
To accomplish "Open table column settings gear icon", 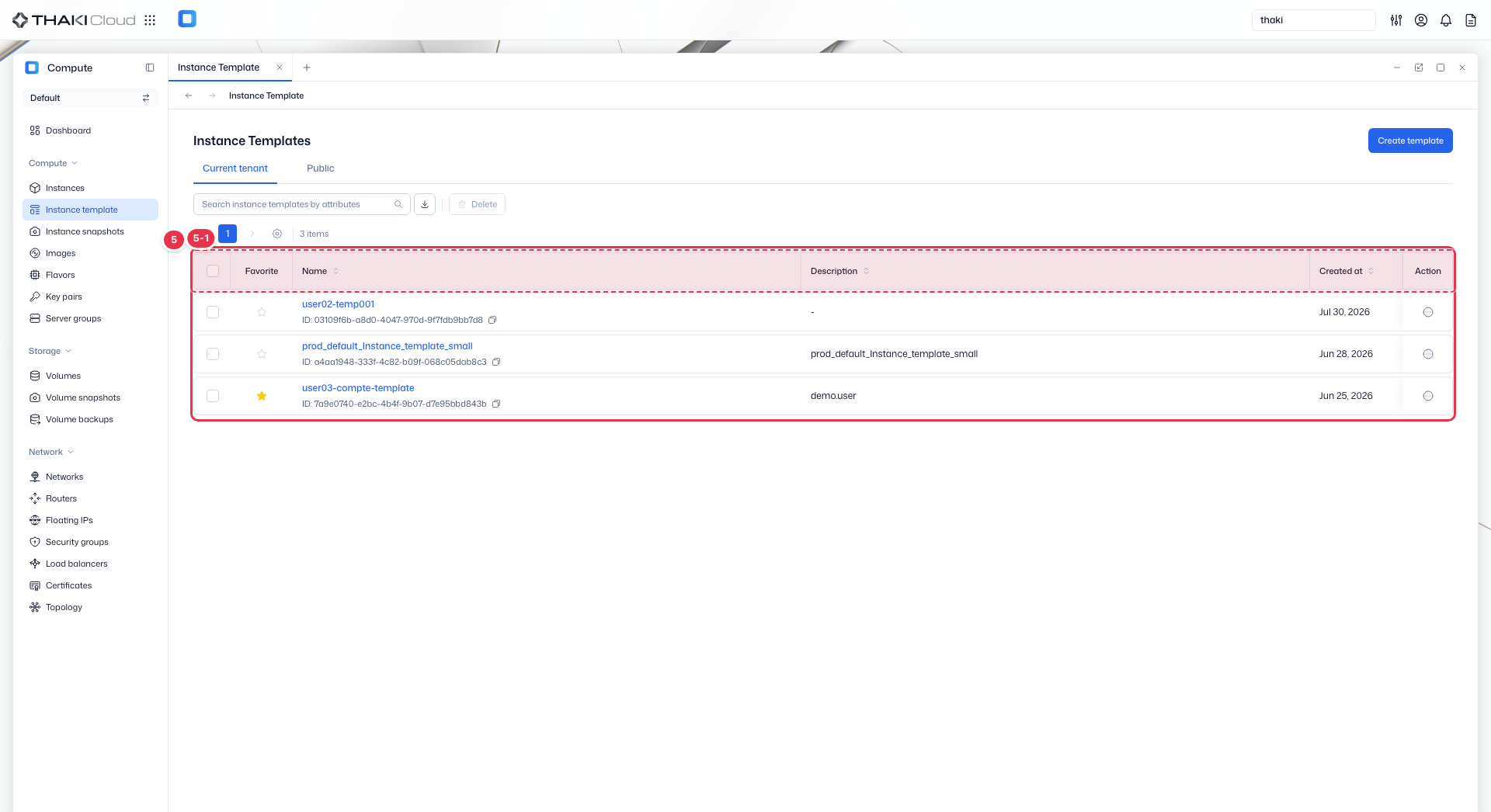I will tap(277, 234).
